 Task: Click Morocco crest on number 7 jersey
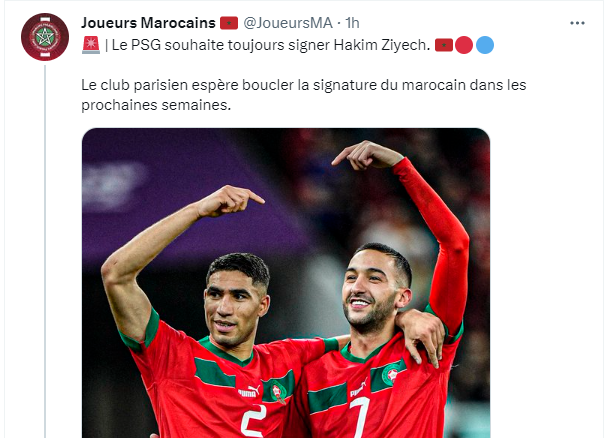tap(390, 374)
